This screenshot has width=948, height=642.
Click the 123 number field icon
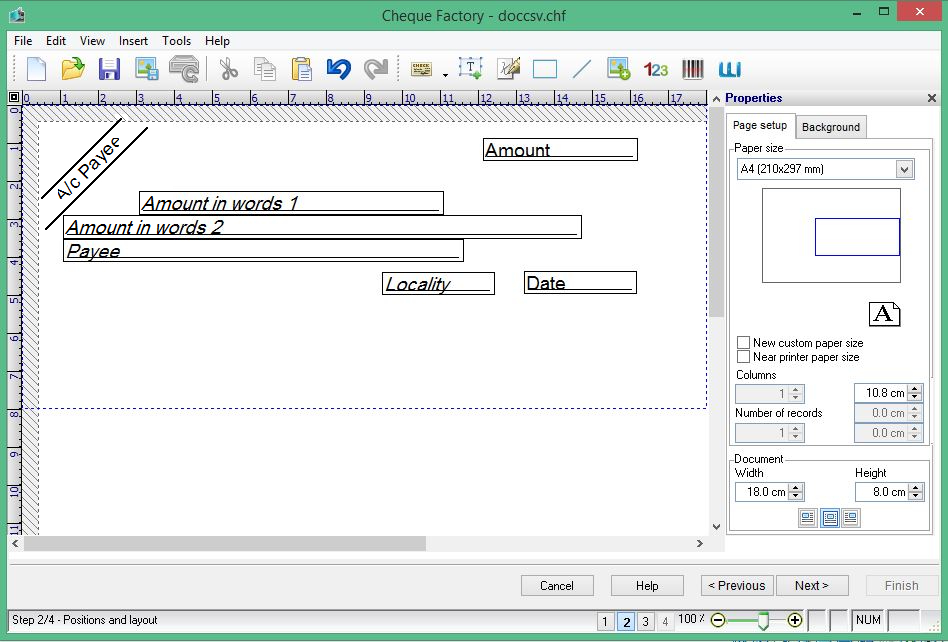tap(655, 70)
